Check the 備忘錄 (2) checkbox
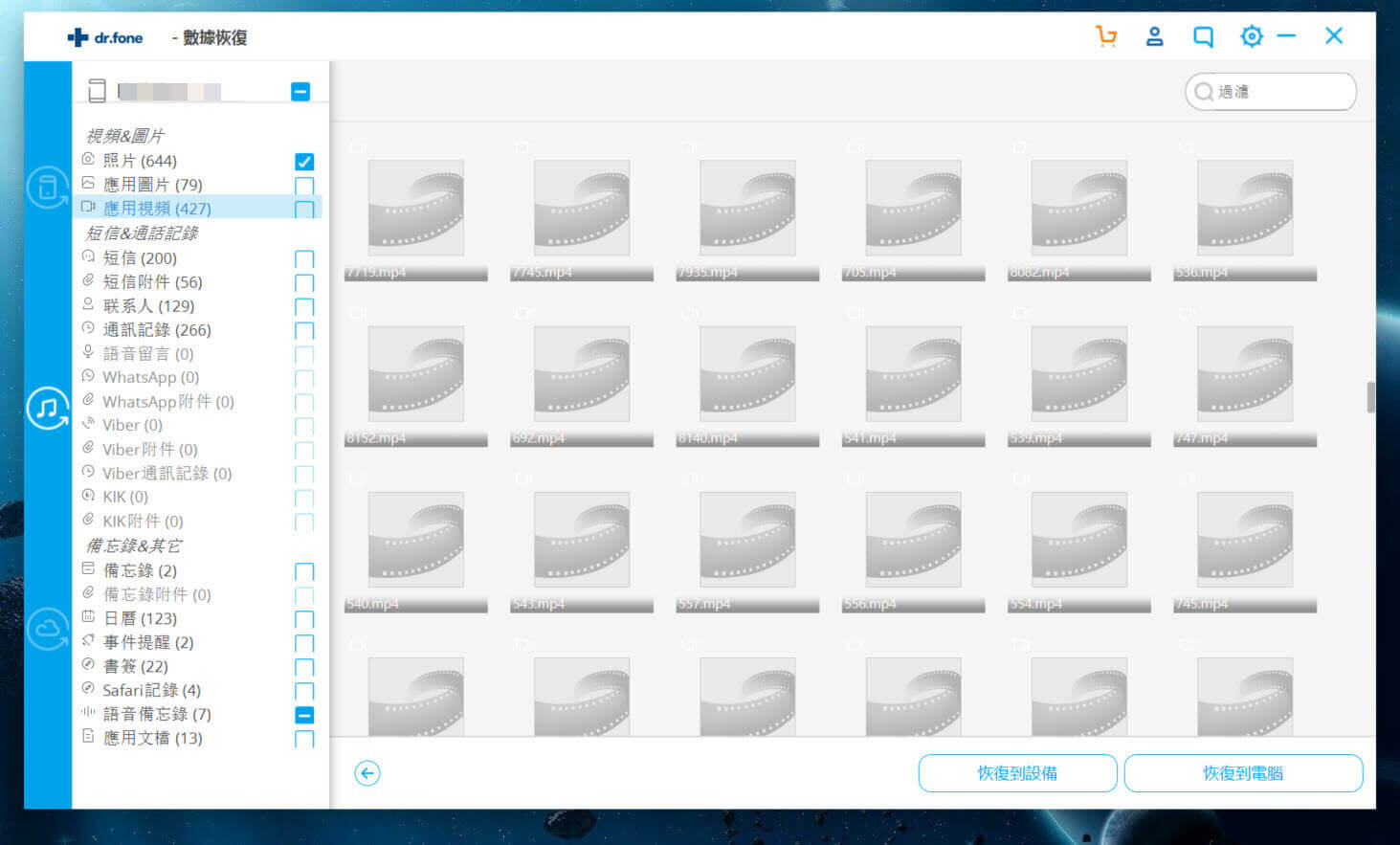Screen dimensions: 1400x845 pos(304,572)
